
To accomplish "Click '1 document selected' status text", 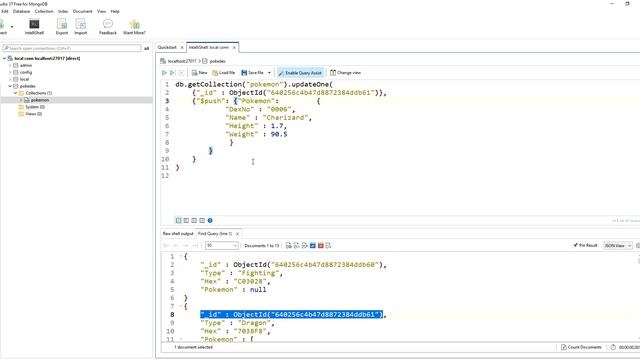I will pyautogui.click(x=193, y=347).
